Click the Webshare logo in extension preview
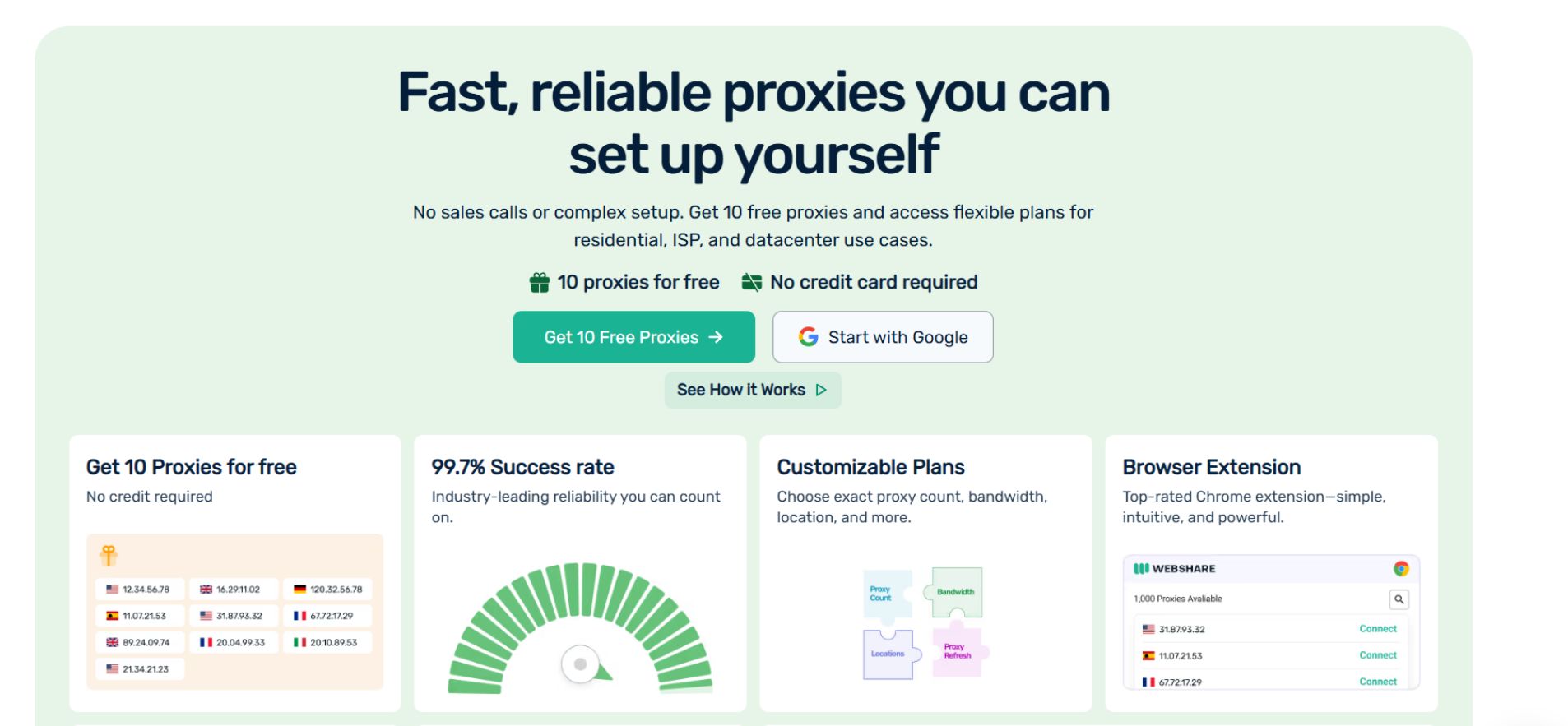 tap(1174, 569)
